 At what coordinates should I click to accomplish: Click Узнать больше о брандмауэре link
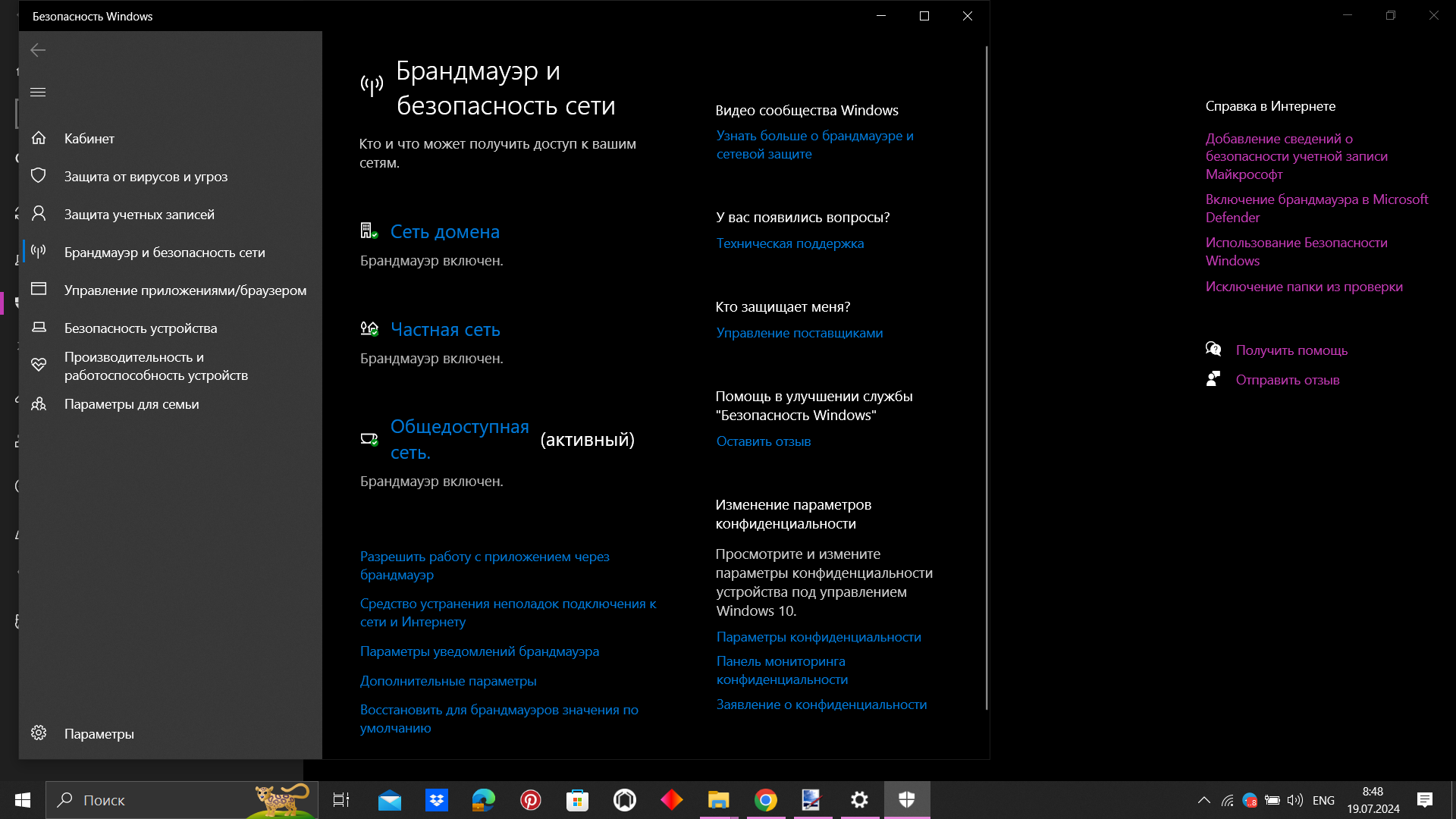tap(814, 144)
